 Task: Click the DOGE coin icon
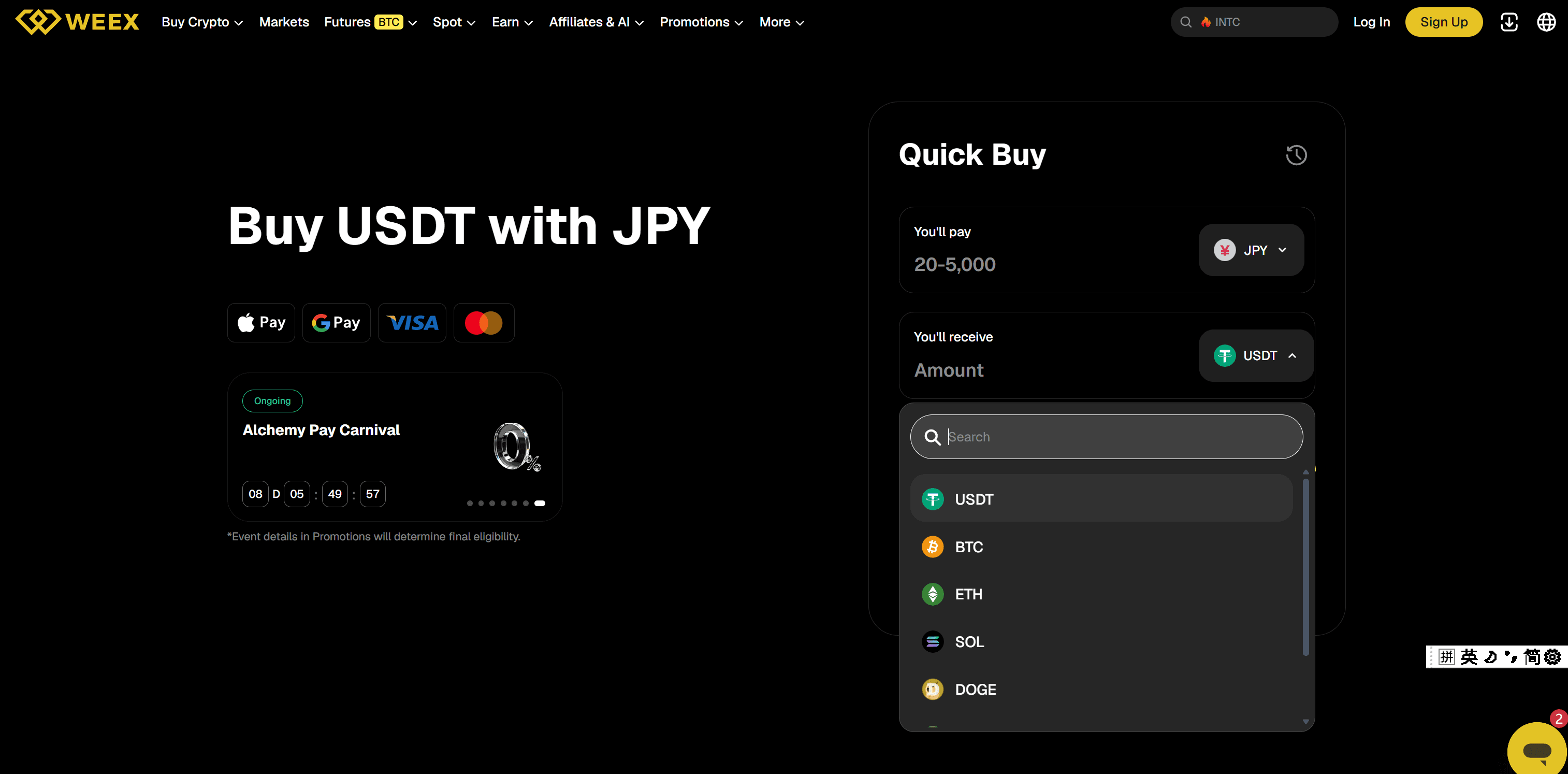pos(933,690)
